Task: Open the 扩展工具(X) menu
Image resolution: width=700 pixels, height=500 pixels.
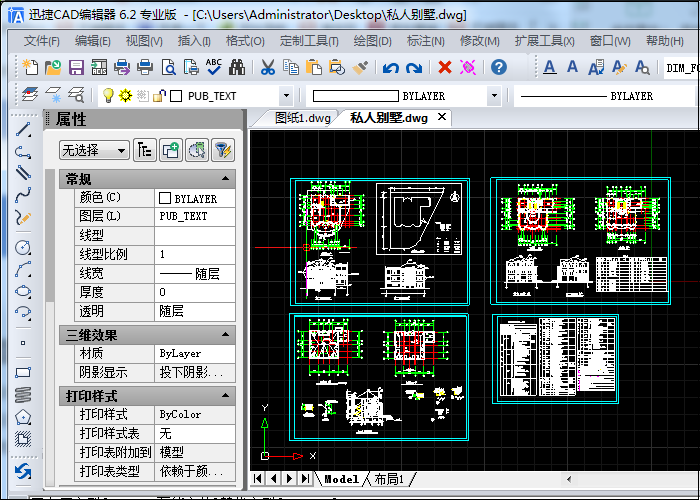Action: tap(545, 41)
